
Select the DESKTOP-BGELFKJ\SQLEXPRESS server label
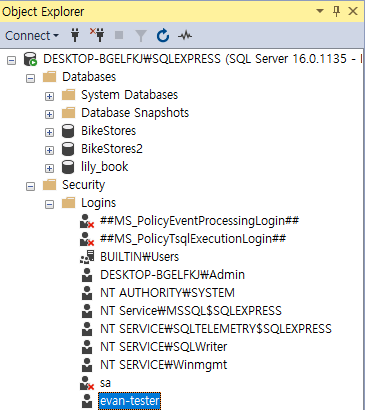203,59
